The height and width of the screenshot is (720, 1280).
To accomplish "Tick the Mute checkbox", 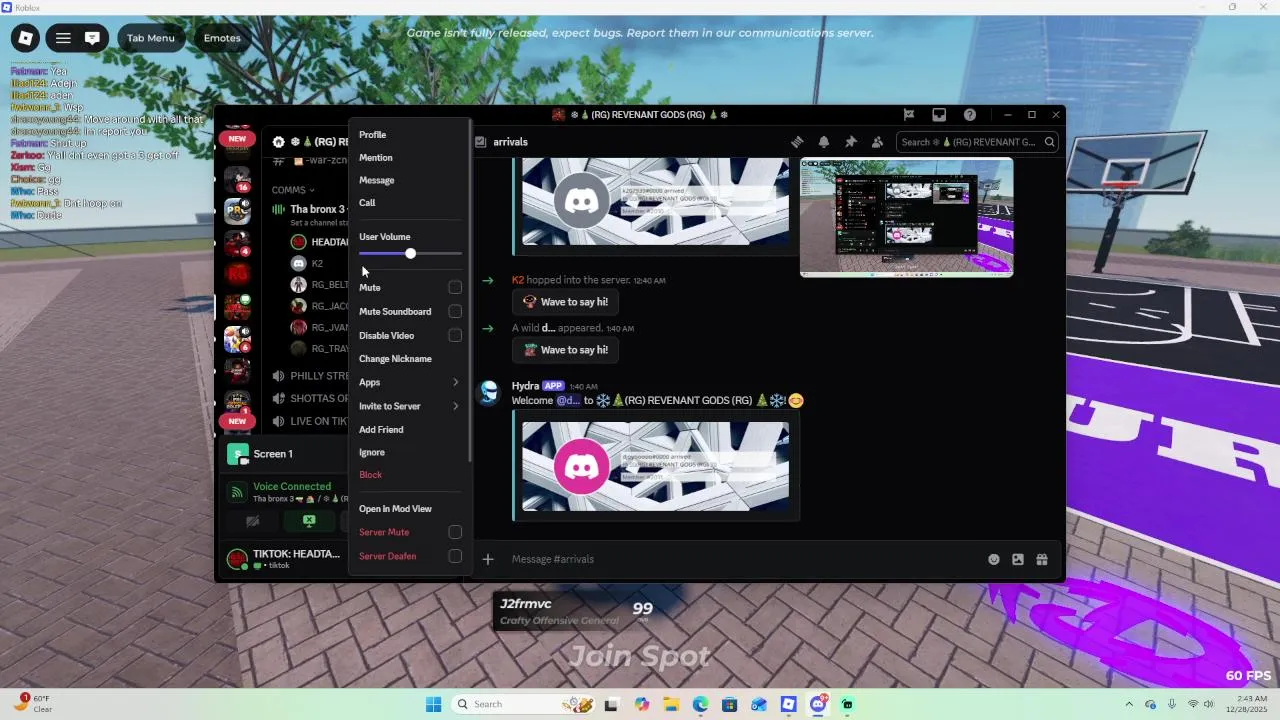I will [455, 288].
